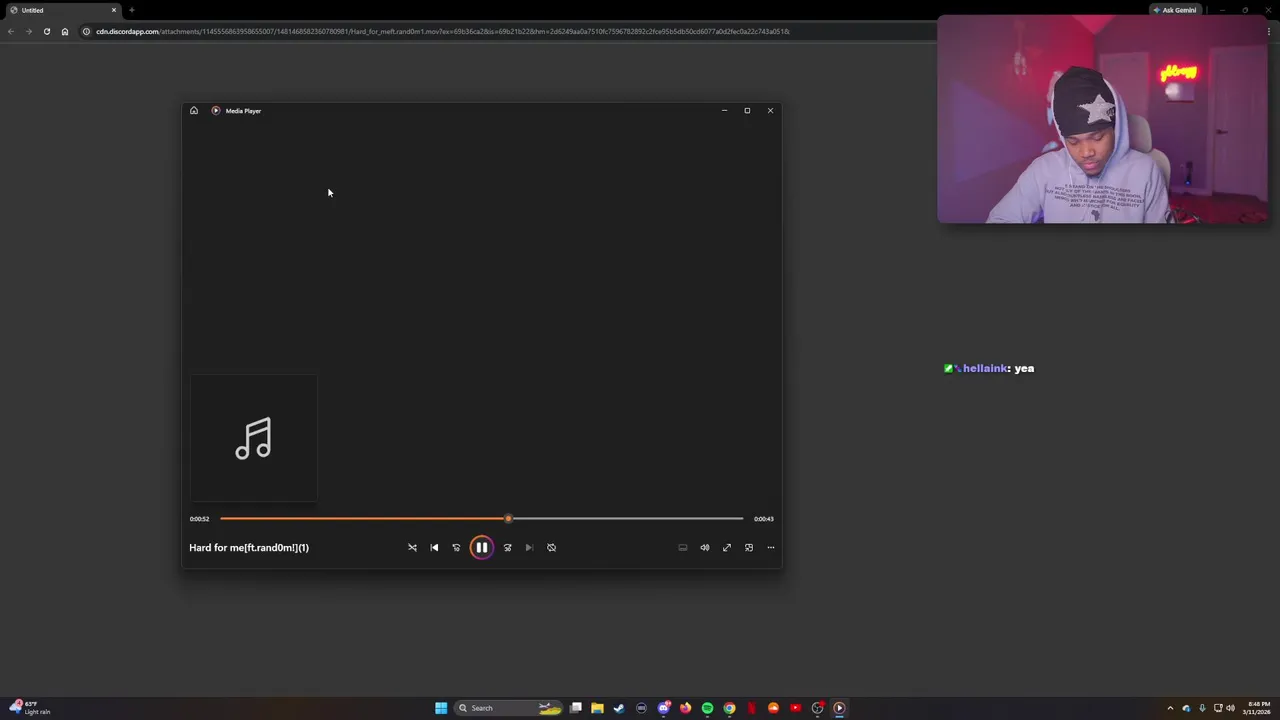This screenshot has height=720, width=1280.
Task: Go back in the browser
Action: tap(10, 31)
